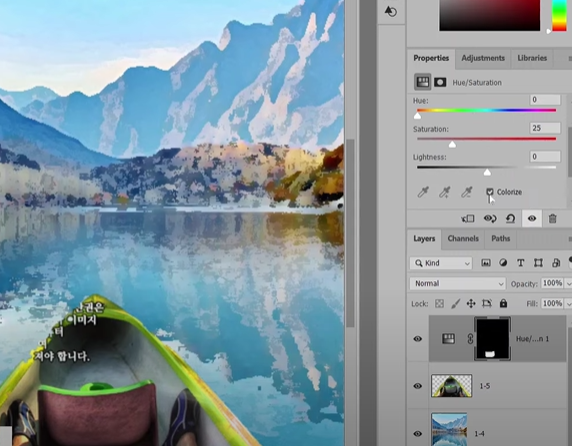Click the 1-5 layer name
The image size is (572, 446).
tap(484, 386)
